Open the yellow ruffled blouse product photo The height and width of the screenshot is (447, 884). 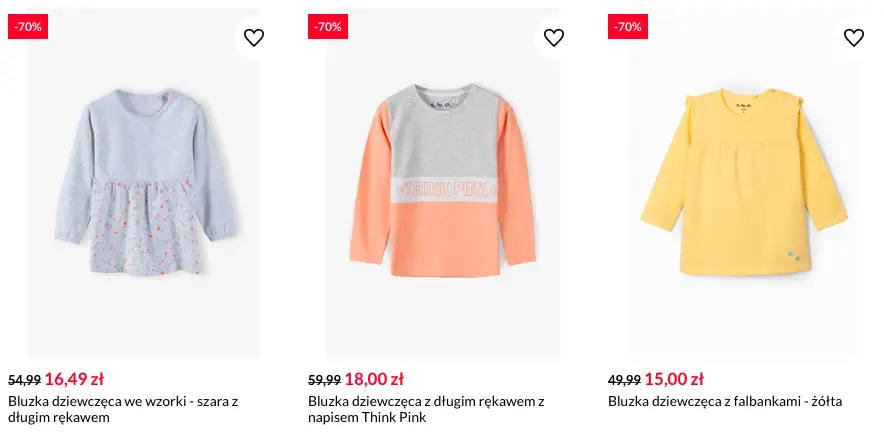pyautogui.click(x=743, y=190)
